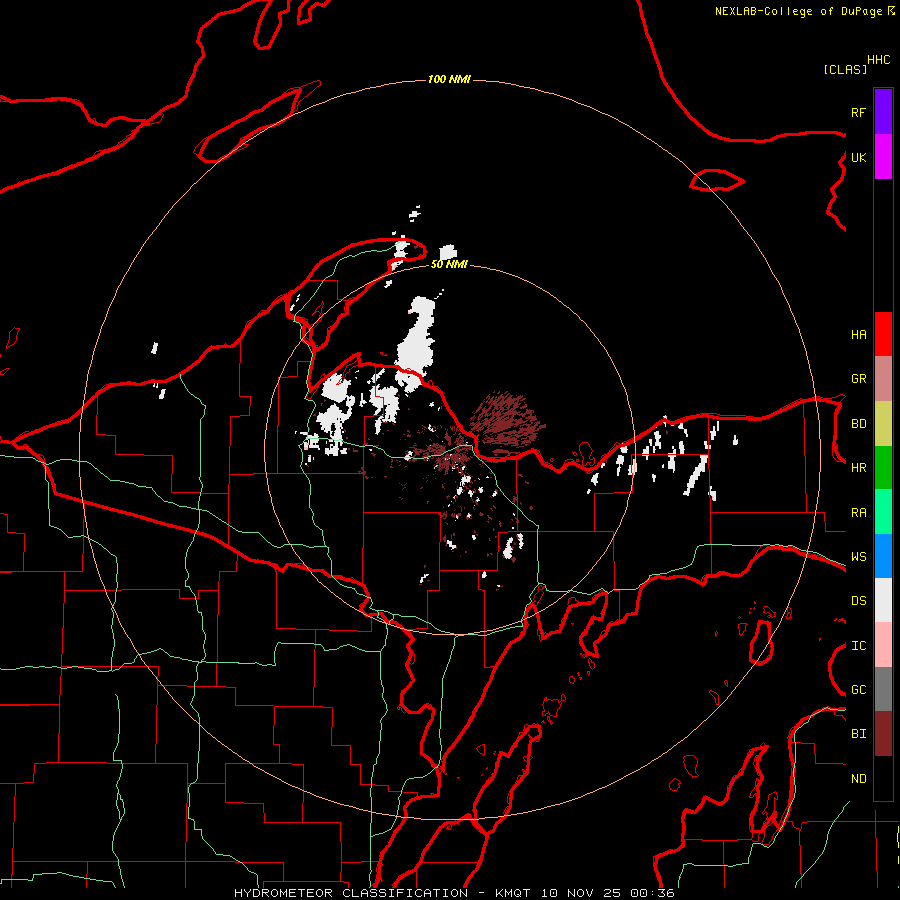
Task: Click the 00:36 timestamp in the caption
Action: (652, 893)
